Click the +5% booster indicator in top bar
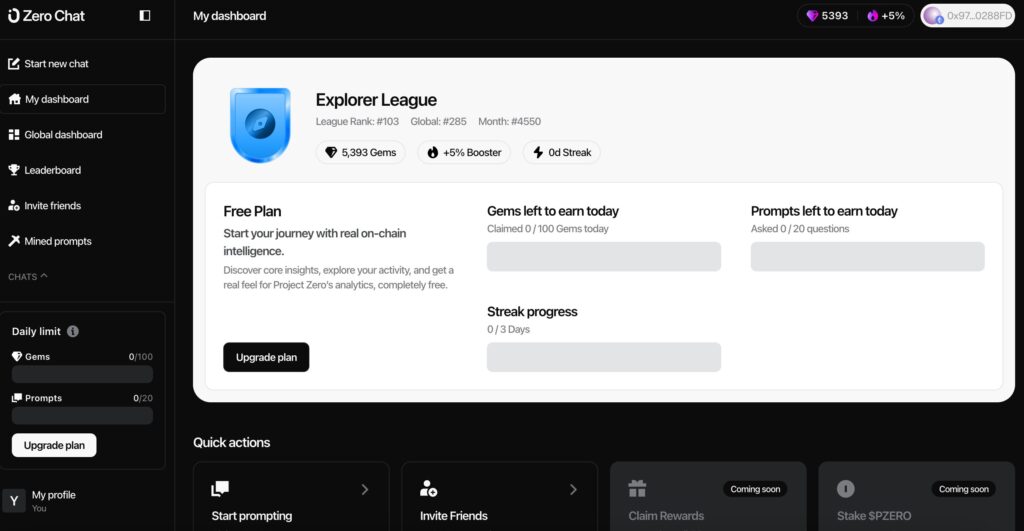Screen dimensions: 1024x531 click(886, 16)
